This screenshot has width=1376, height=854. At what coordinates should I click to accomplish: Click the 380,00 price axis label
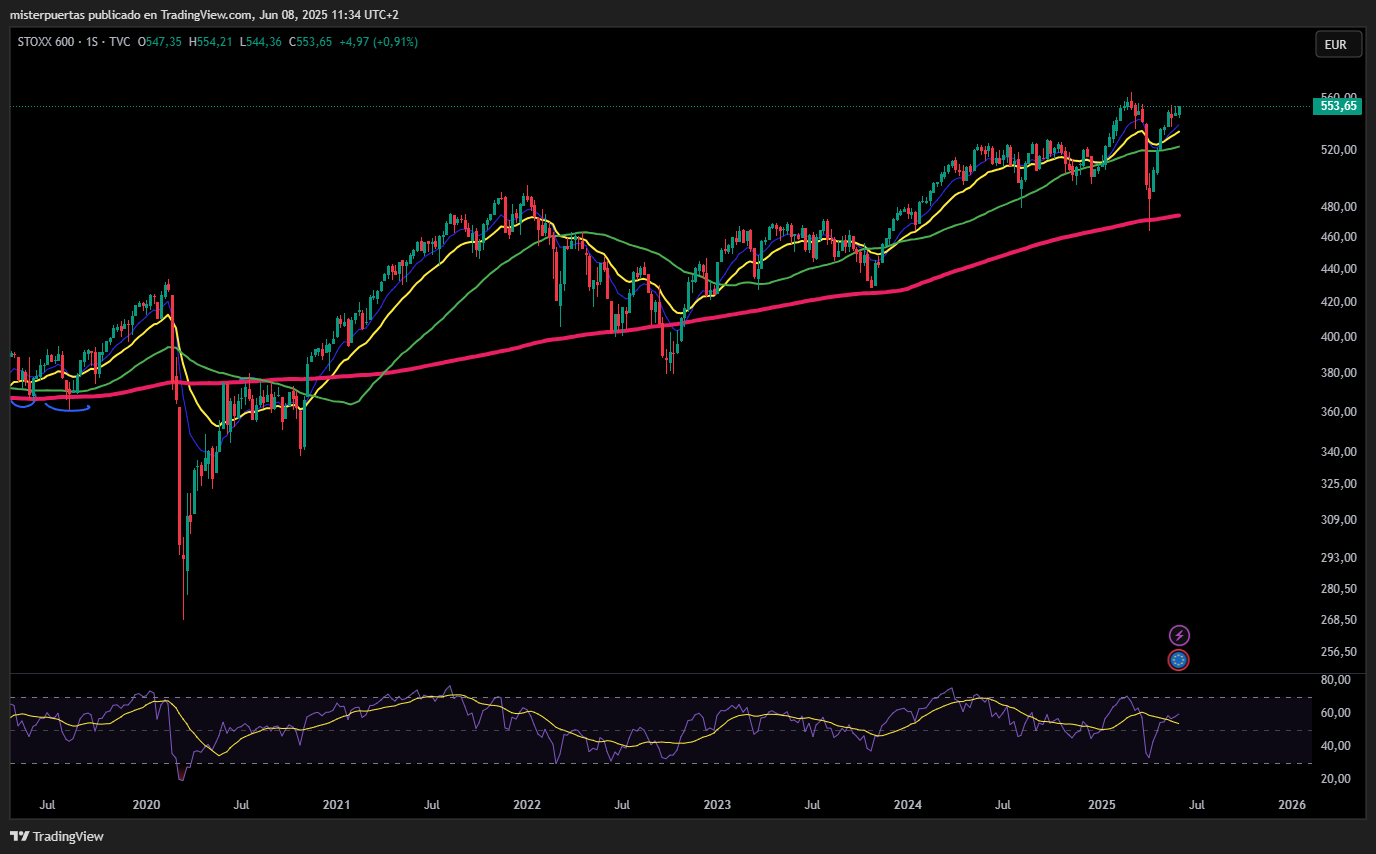(x=1338, y=373)
